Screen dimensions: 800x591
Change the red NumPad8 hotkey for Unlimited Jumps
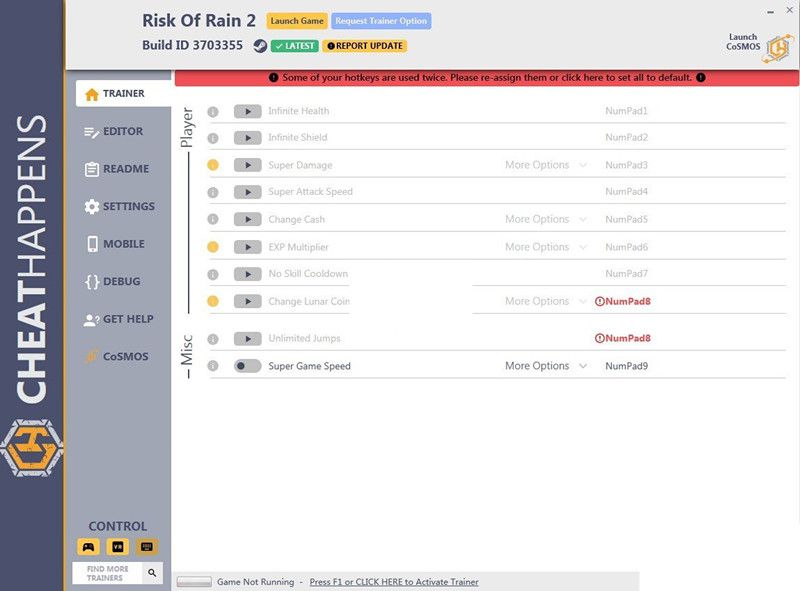coord(628,338)
